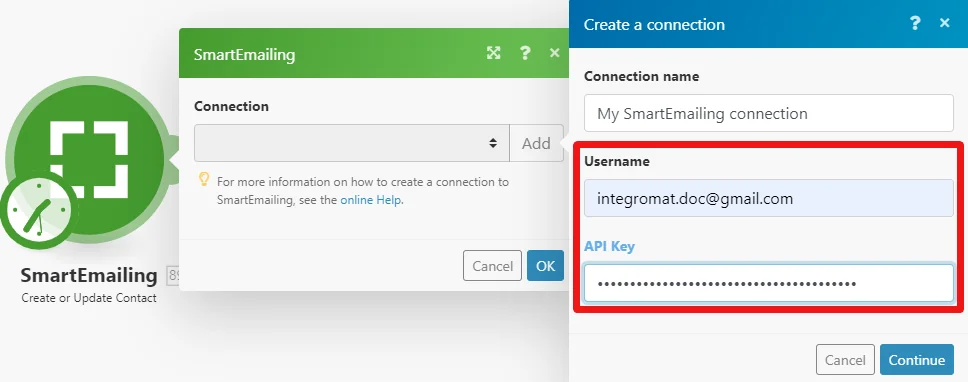Click the SmartEmailing module circle icon

point(89,160)
